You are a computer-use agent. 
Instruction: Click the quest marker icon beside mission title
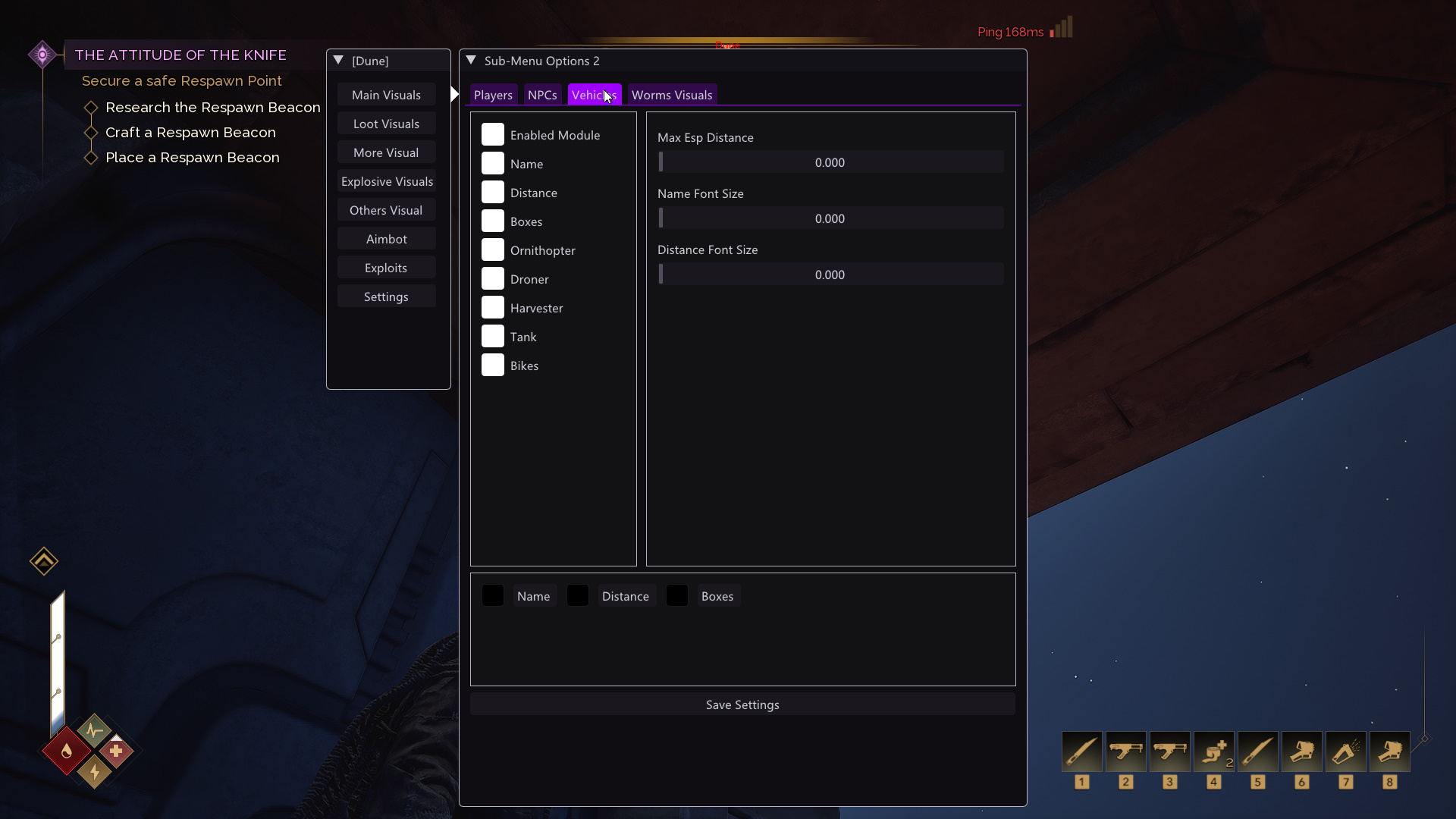click(42, 55)
